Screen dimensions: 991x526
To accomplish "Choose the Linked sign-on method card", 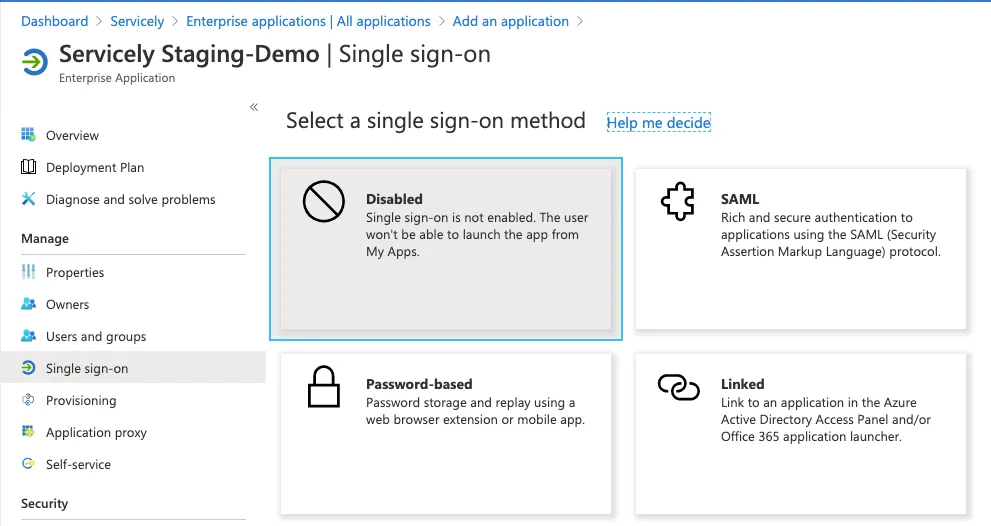I will [x=801, y=434].
